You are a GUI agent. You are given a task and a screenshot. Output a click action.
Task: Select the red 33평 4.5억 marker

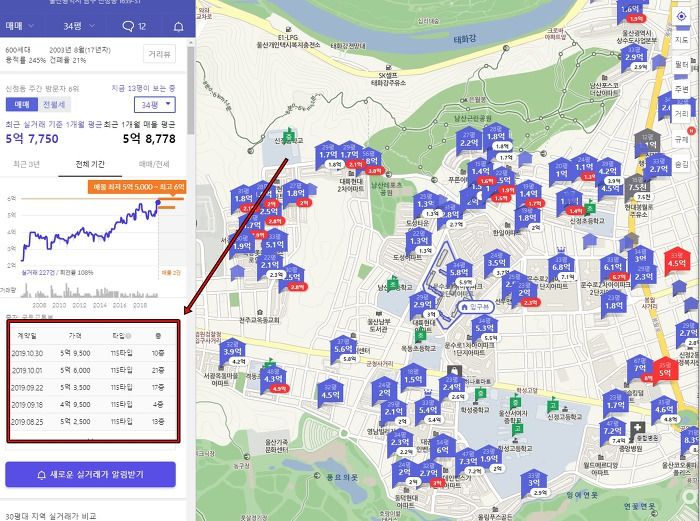click(677, 262)
